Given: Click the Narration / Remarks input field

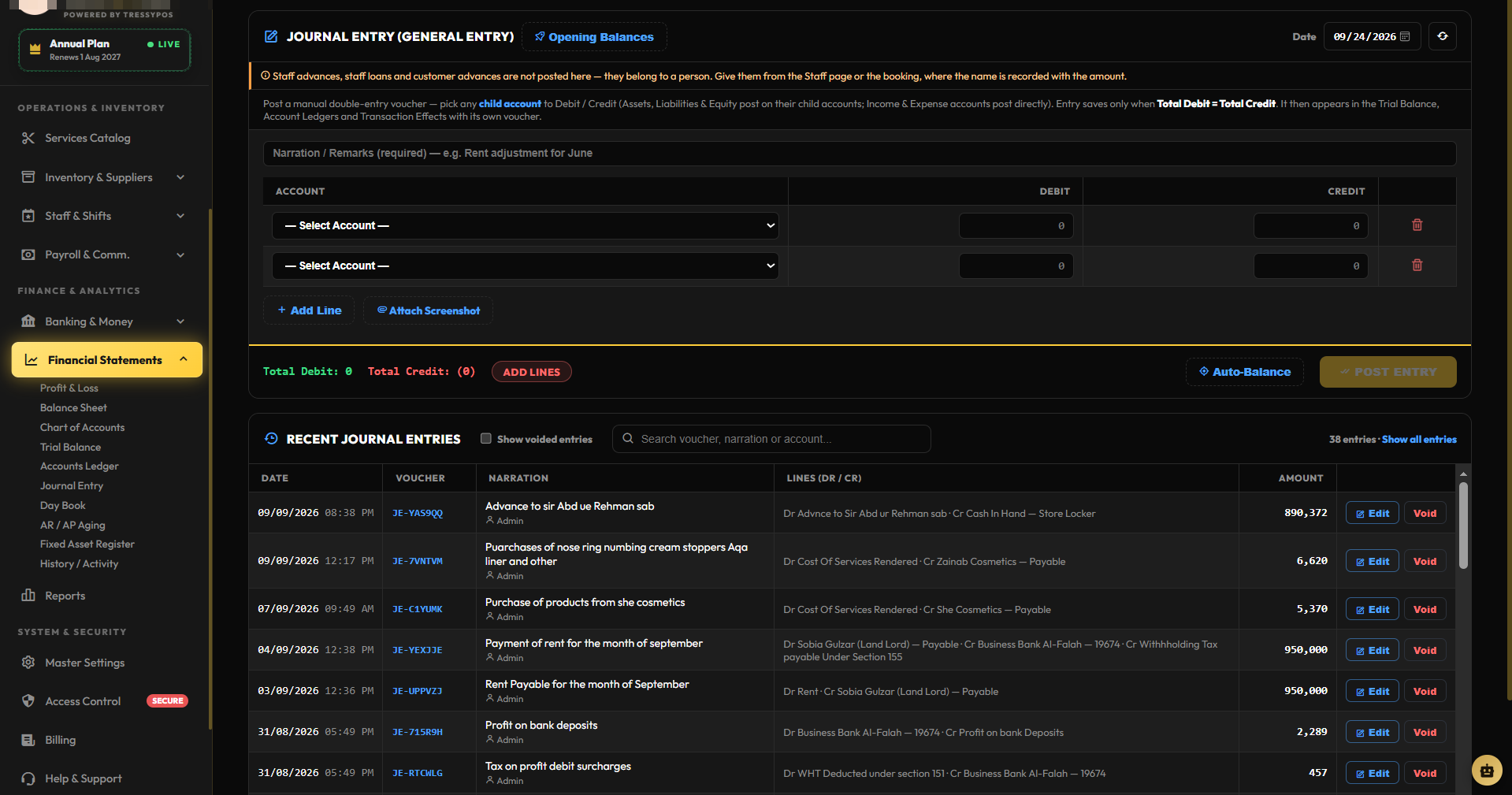Looking at the screenshot, I should (x=860, y=154).
